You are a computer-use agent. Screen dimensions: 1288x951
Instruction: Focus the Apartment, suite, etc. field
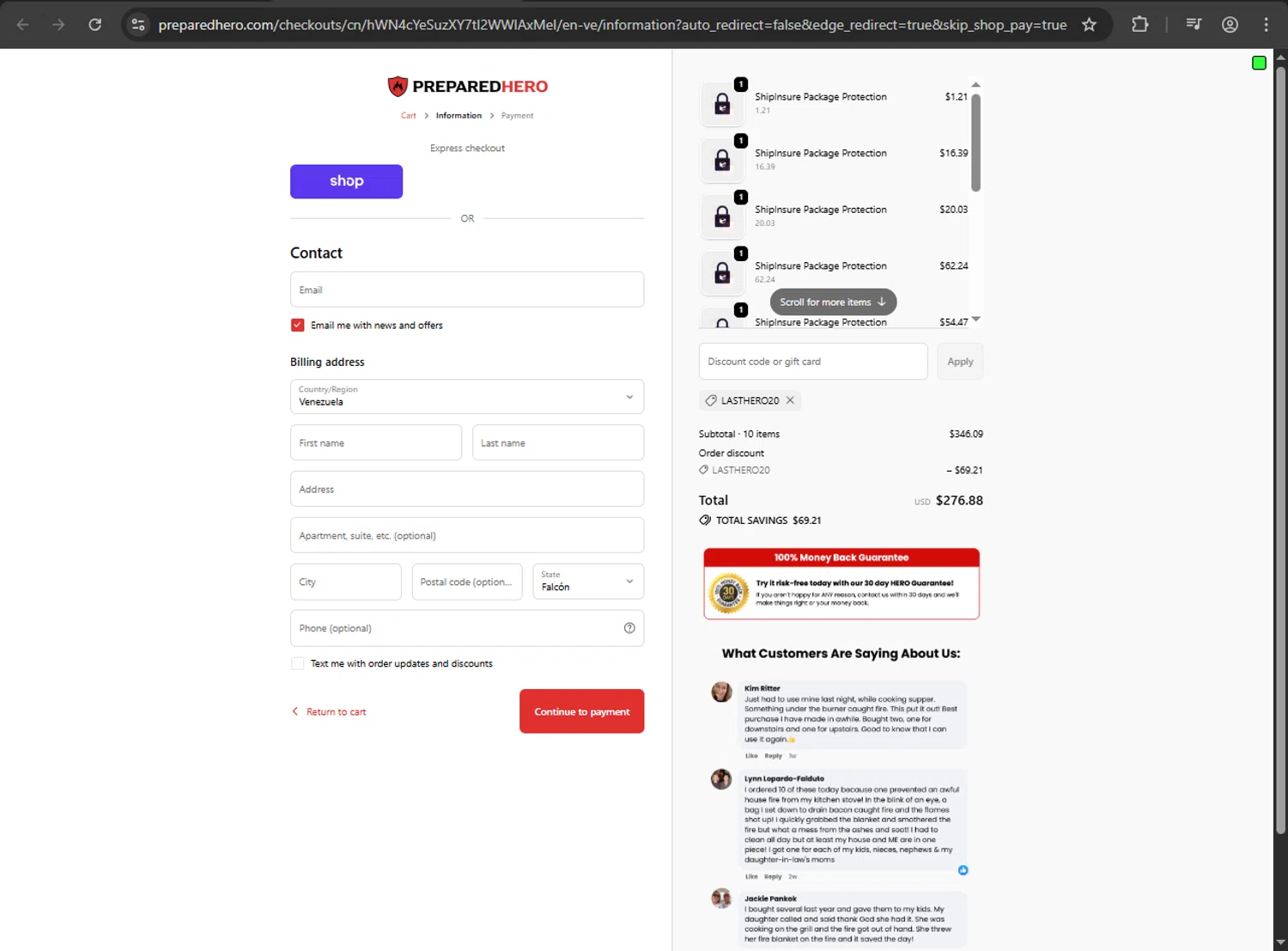[x=467, y=535]
